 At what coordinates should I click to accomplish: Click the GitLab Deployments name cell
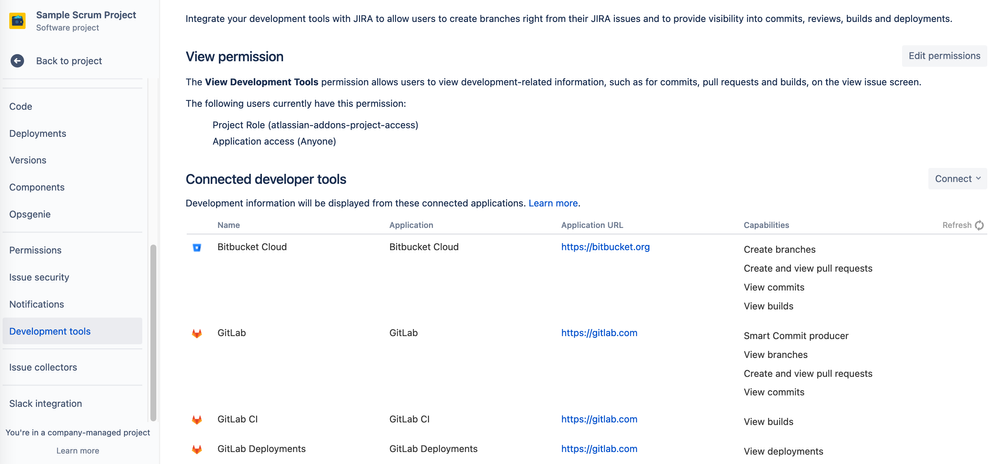point(262,449)
